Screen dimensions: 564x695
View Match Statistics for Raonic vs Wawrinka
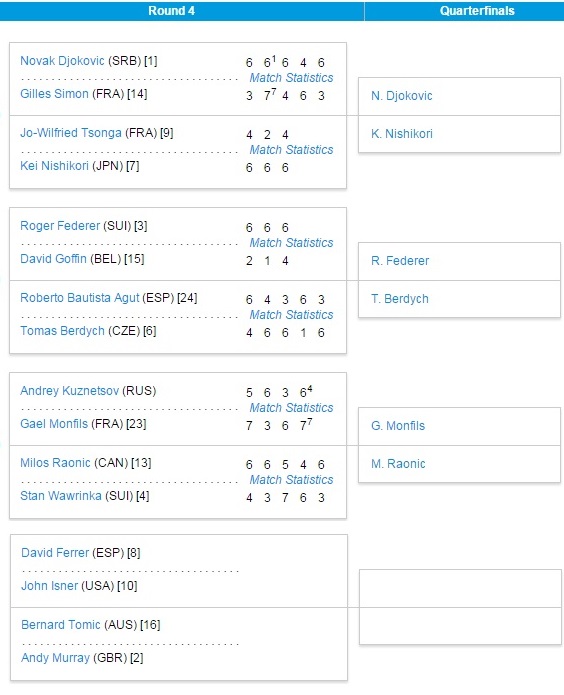[291, 480]
